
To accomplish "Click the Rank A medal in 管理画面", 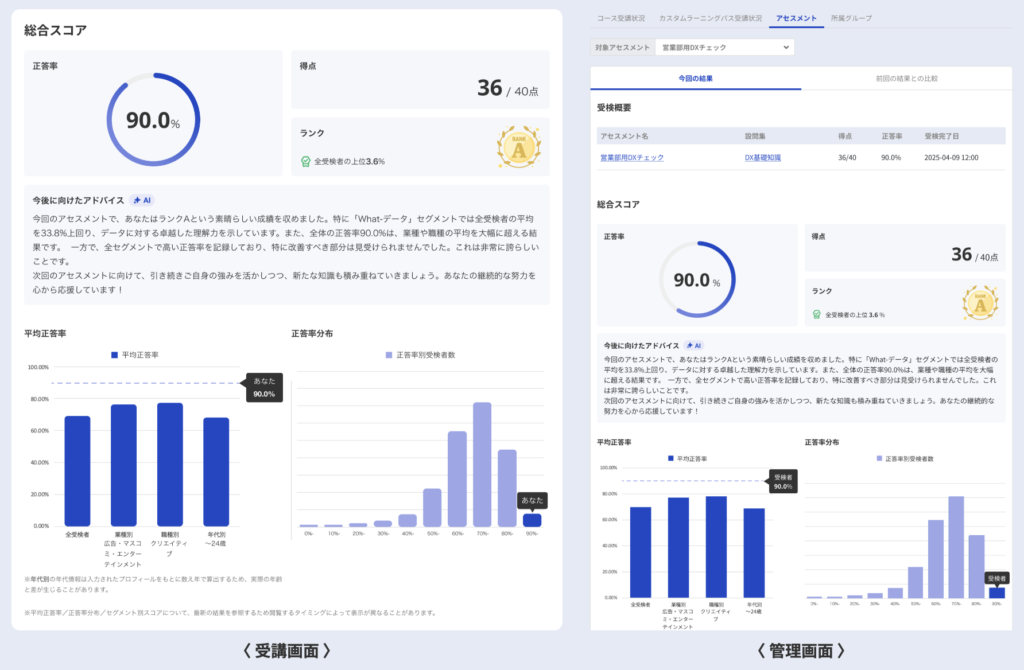I will point(979,301).
